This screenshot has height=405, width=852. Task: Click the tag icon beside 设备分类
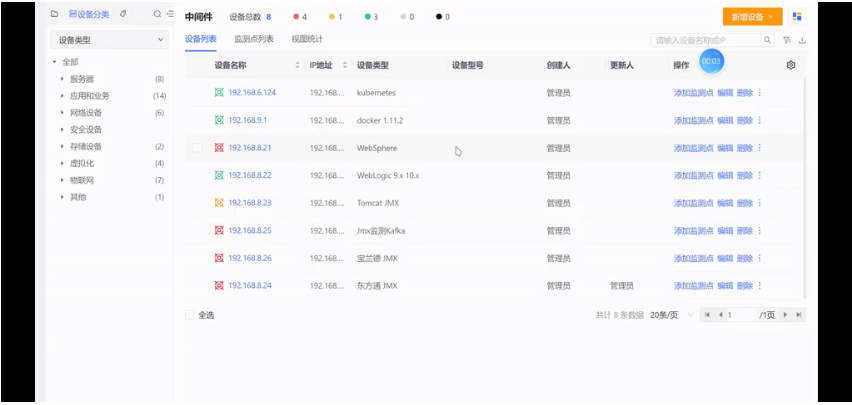click(x=123, y=15)
